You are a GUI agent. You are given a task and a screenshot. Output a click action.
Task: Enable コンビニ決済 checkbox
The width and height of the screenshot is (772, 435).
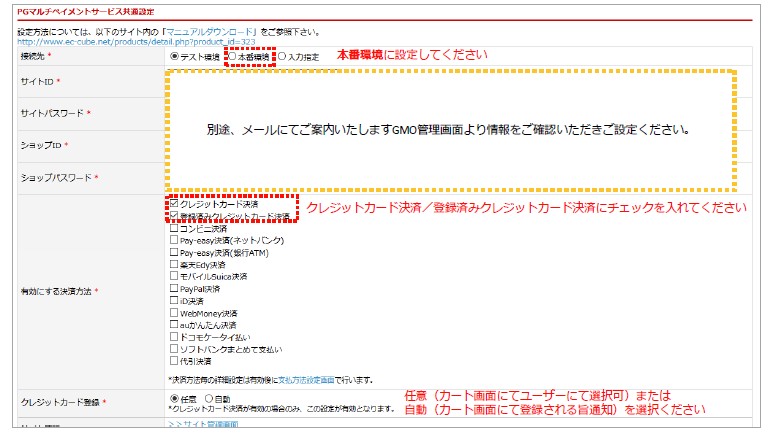point(174,228)
